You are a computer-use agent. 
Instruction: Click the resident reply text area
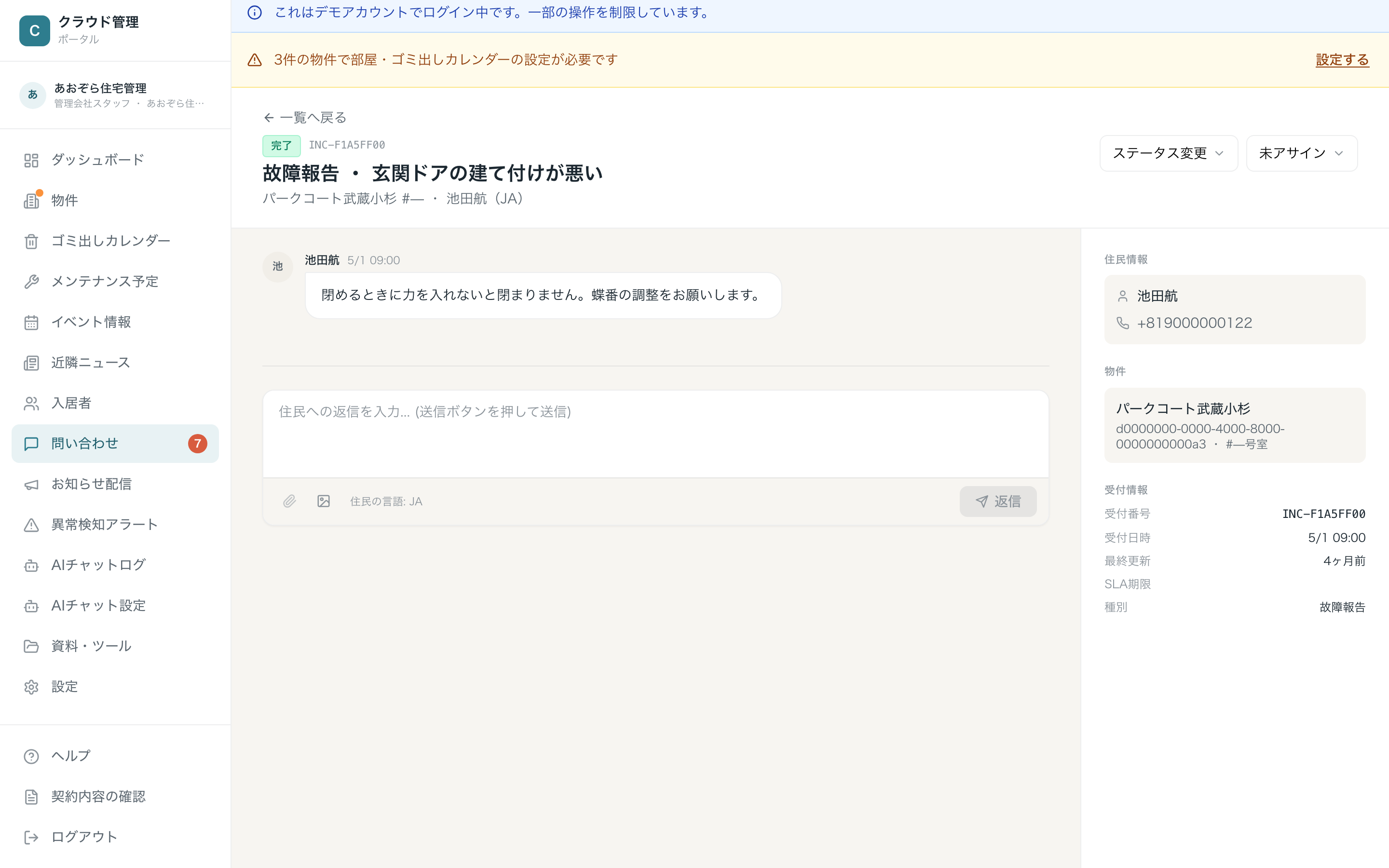point(655,434)
